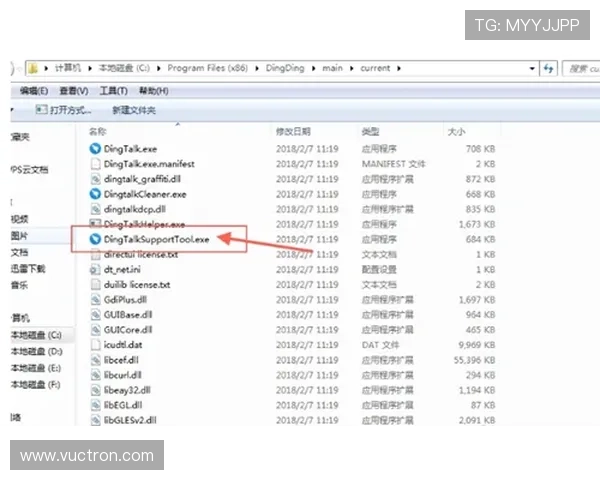Screen dimensions: 600x480
Task: Expand the arrow after "DingDing" in the breadcrumb
Action: pos(312,68)
